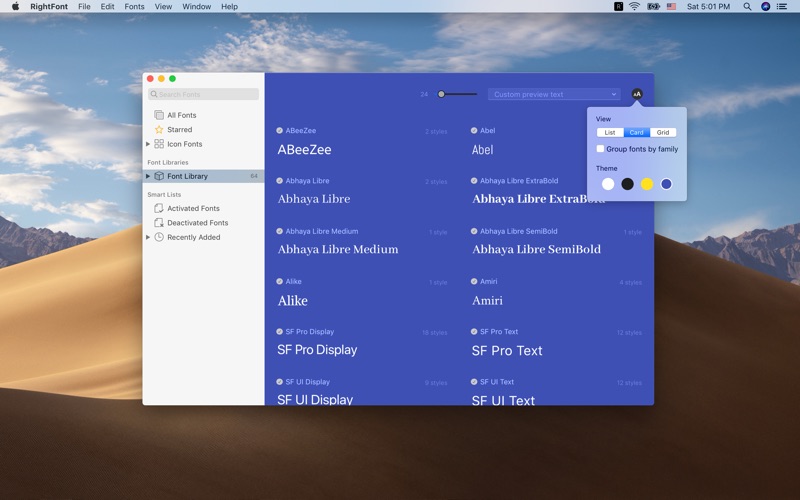Viewport: 800px width, 500px height.
Task: Switch view to the Grid tab
Action: click(663, 132)
